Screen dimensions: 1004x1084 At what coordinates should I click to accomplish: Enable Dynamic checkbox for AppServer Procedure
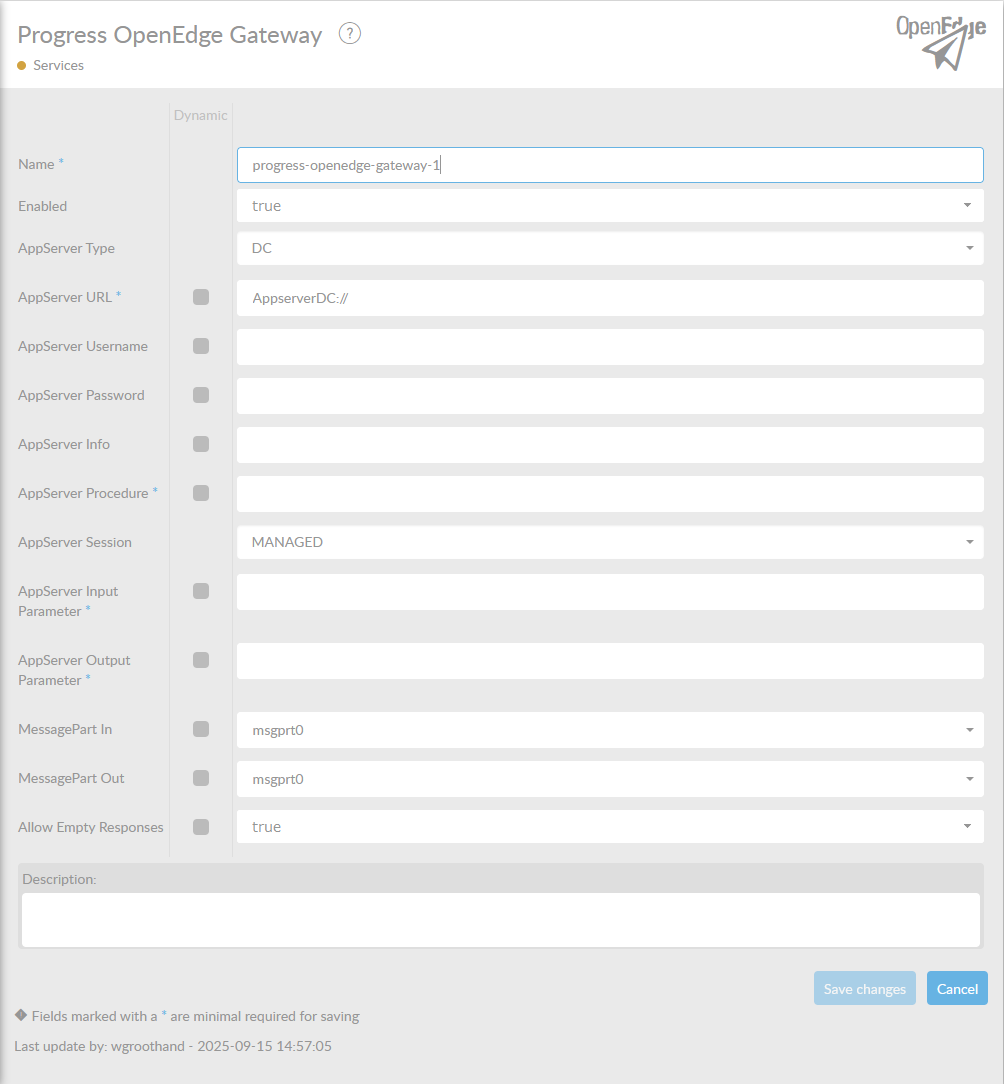pyautogui.click(x=201, y=493)
